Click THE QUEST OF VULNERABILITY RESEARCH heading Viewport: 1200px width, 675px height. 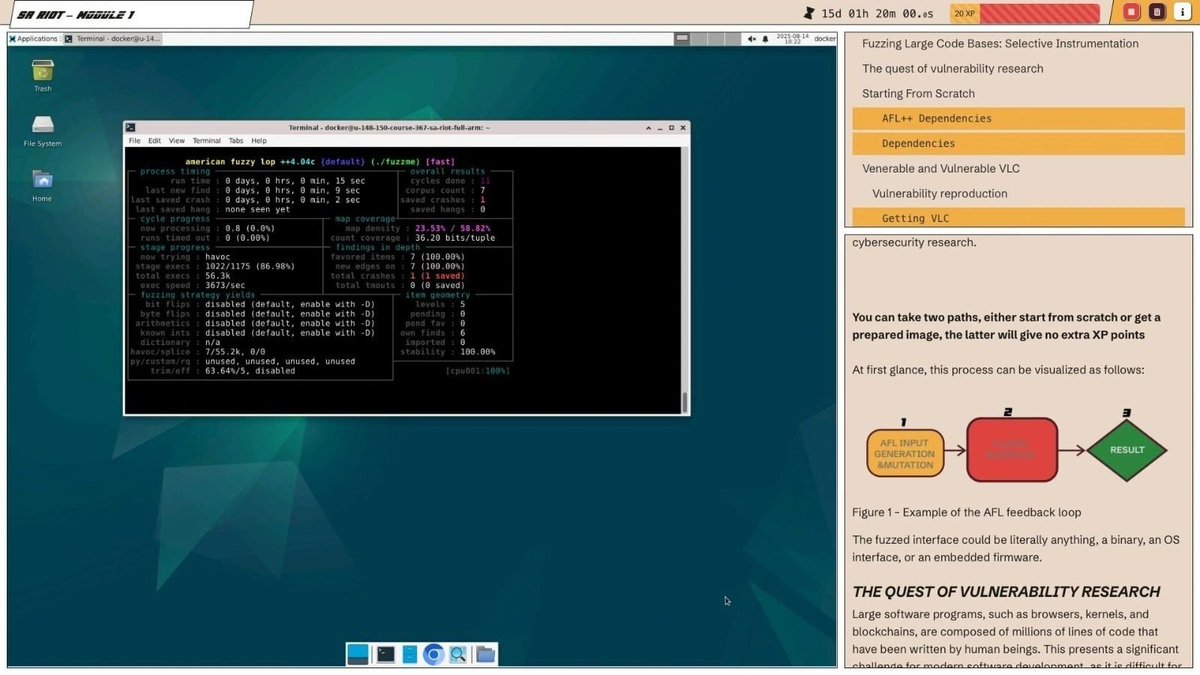[x=1006, y=591]
